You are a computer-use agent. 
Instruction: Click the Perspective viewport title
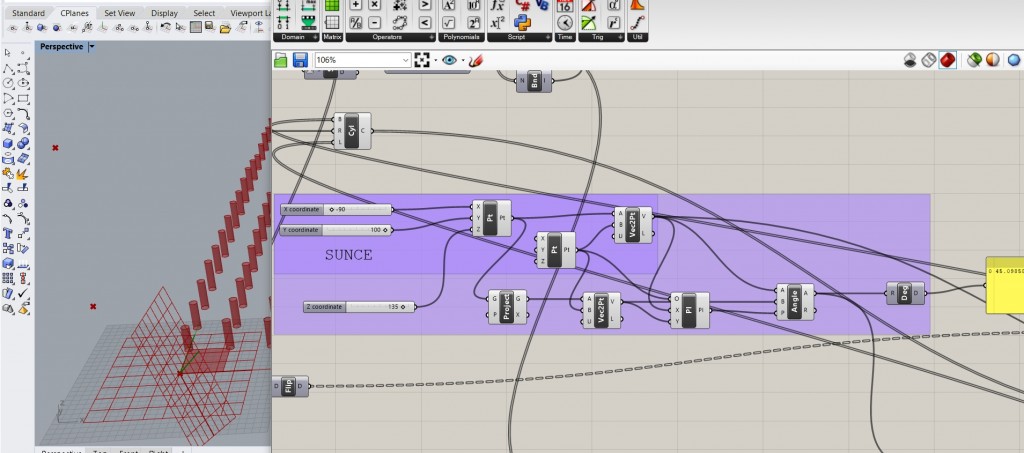coord(61,47)
